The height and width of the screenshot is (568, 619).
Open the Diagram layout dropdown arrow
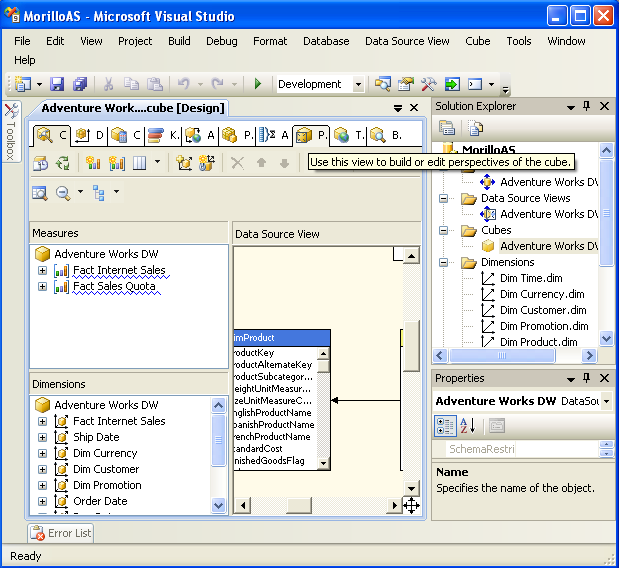116,191
